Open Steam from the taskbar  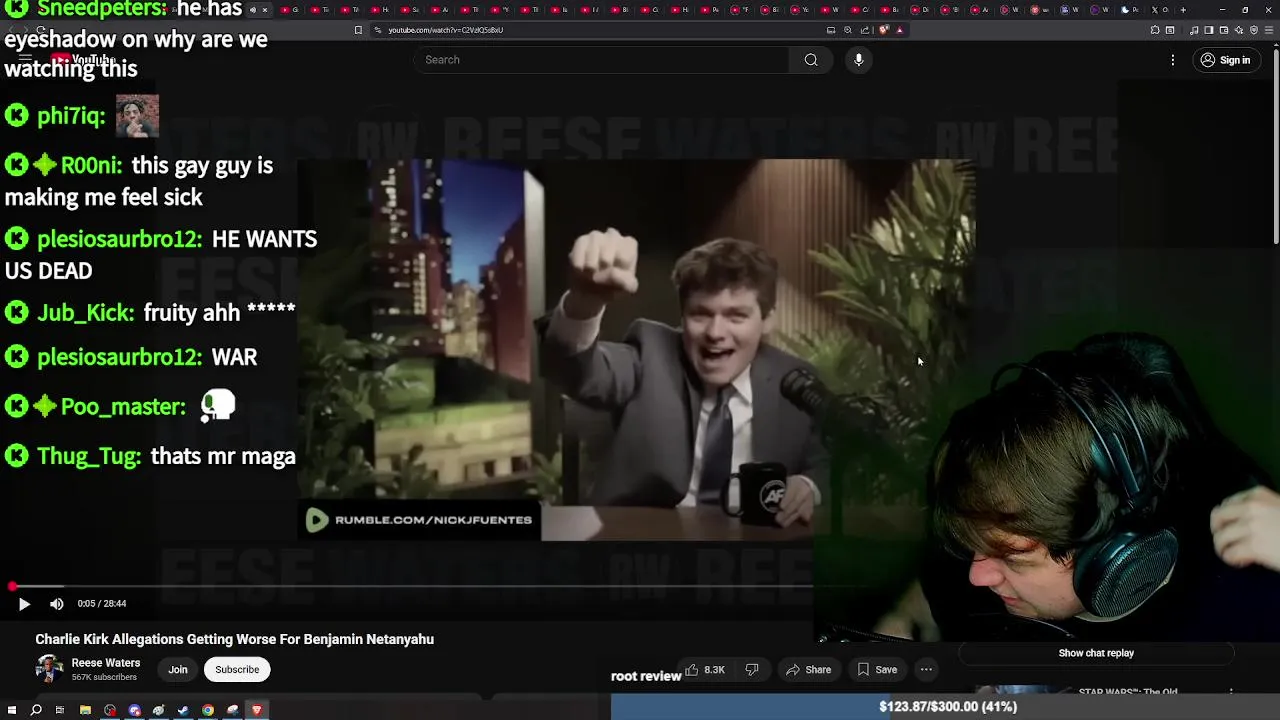pos(183,710)
